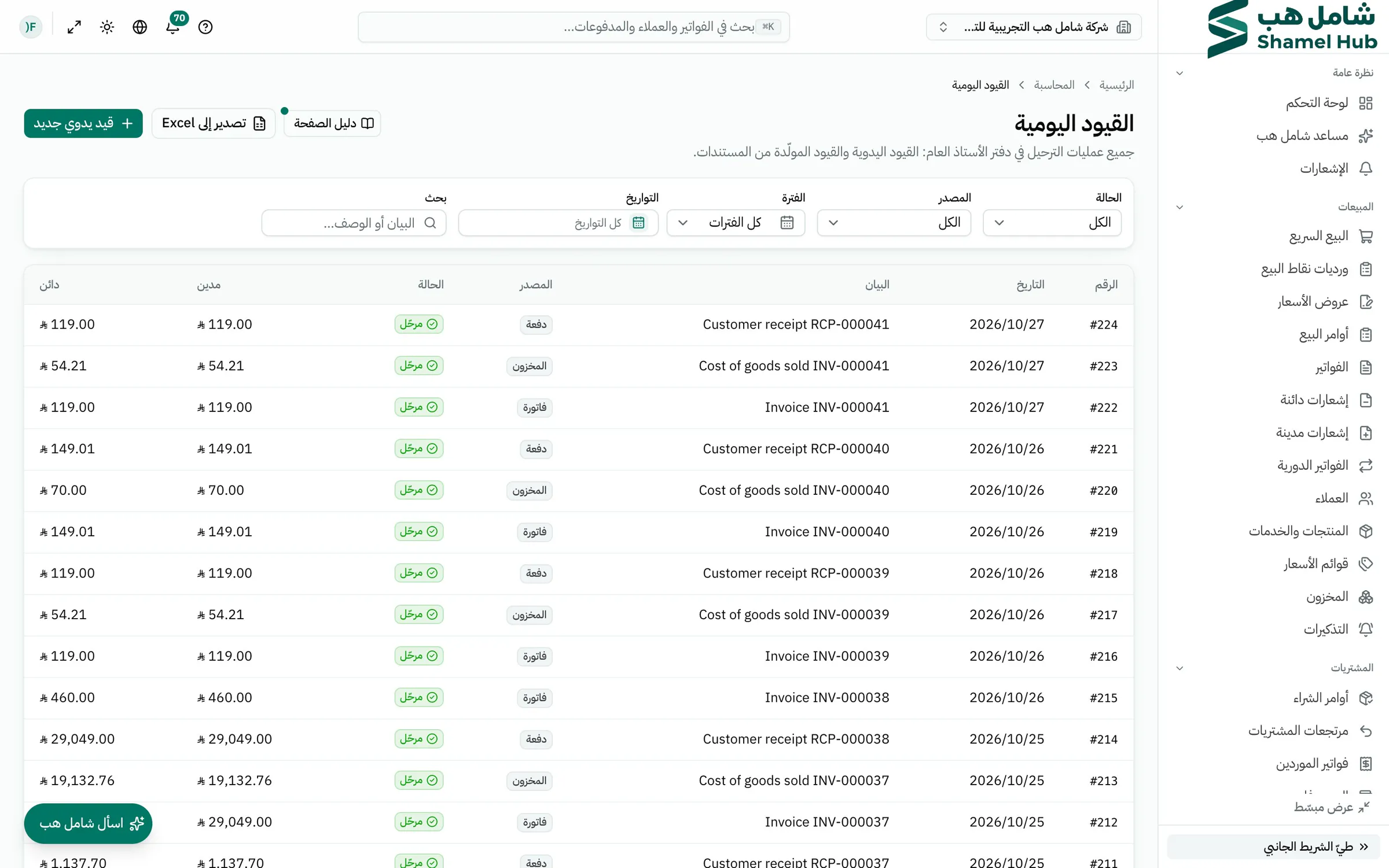
Task: Open ورديات نقاط البيع in sidebar
Action: (1317, 269)
